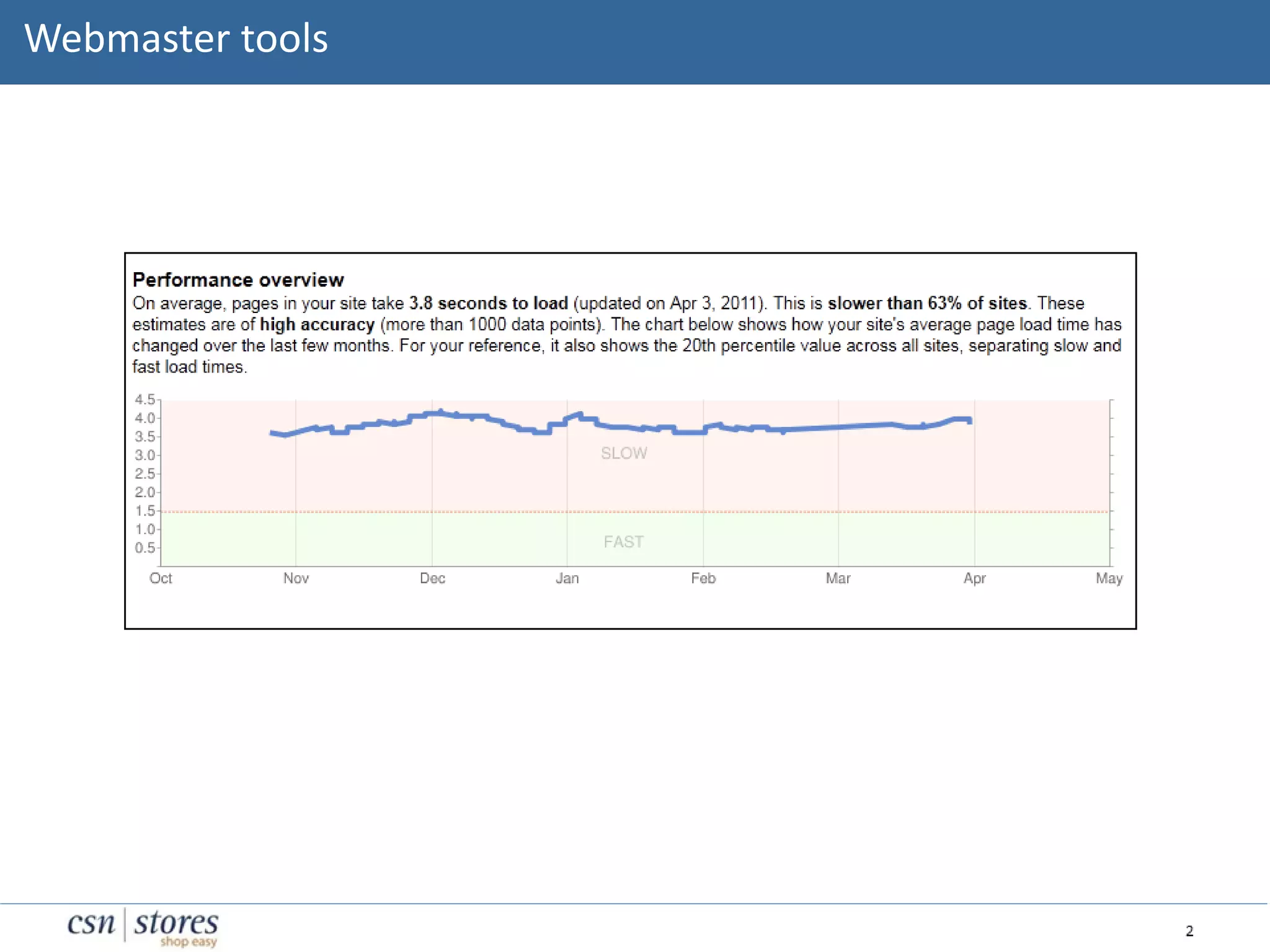Click the 'updated on Apr 3, 2011' text
This screenshot has height=952, width=1270.
tap(670, 303)
